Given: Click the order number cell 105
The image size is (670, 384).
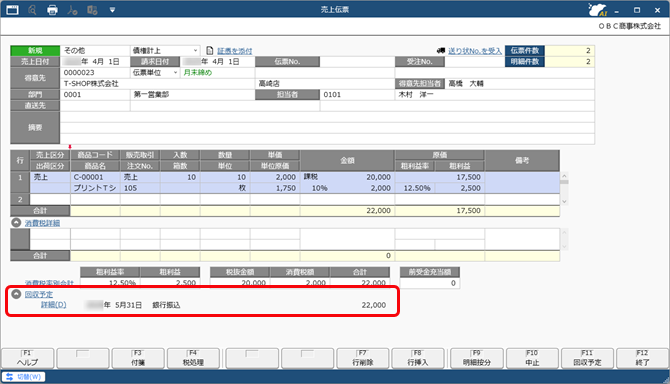Looking at the screenshot, I should [140, 188].
